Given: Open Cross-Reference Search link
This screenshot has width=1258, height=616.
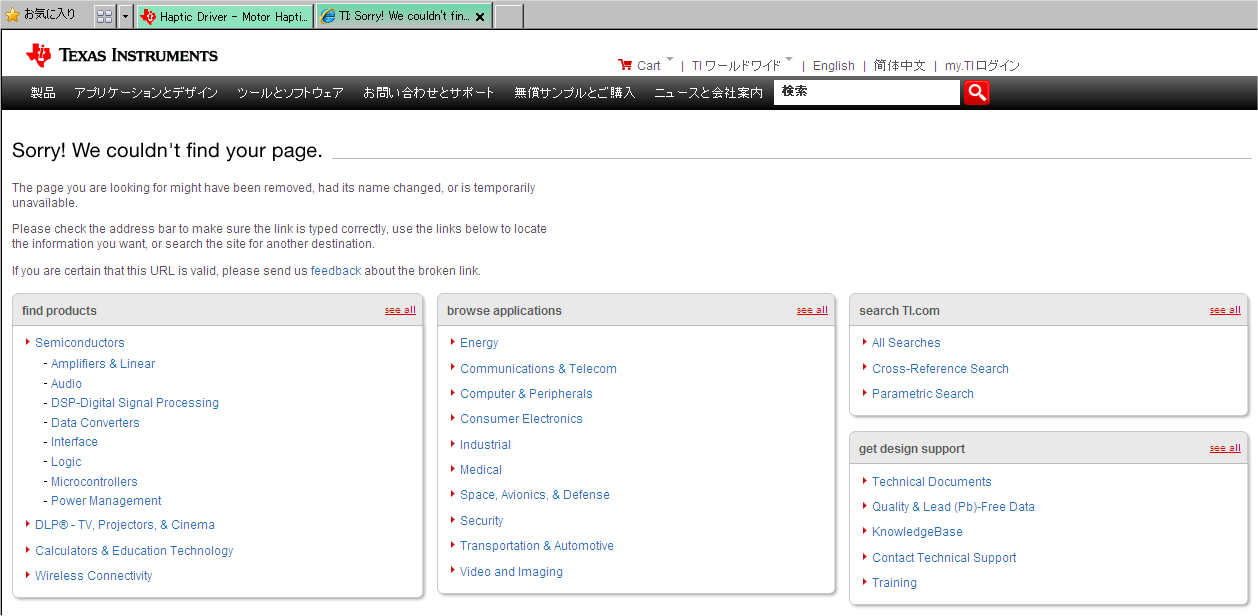Looking at the screenshot, I should point(940,369).
